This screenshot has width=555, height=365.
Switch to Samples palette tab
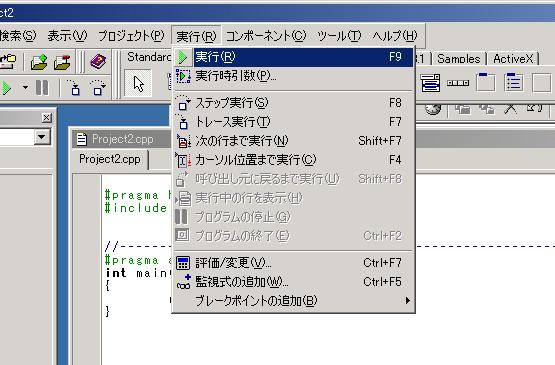point(458,58)
